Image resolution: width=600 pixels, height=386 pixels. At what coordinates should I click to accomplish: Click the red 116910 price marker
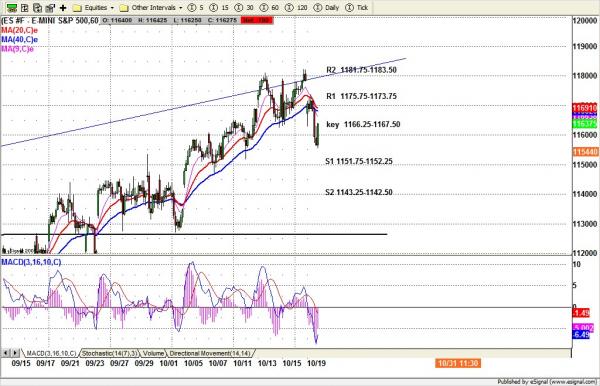585,107
